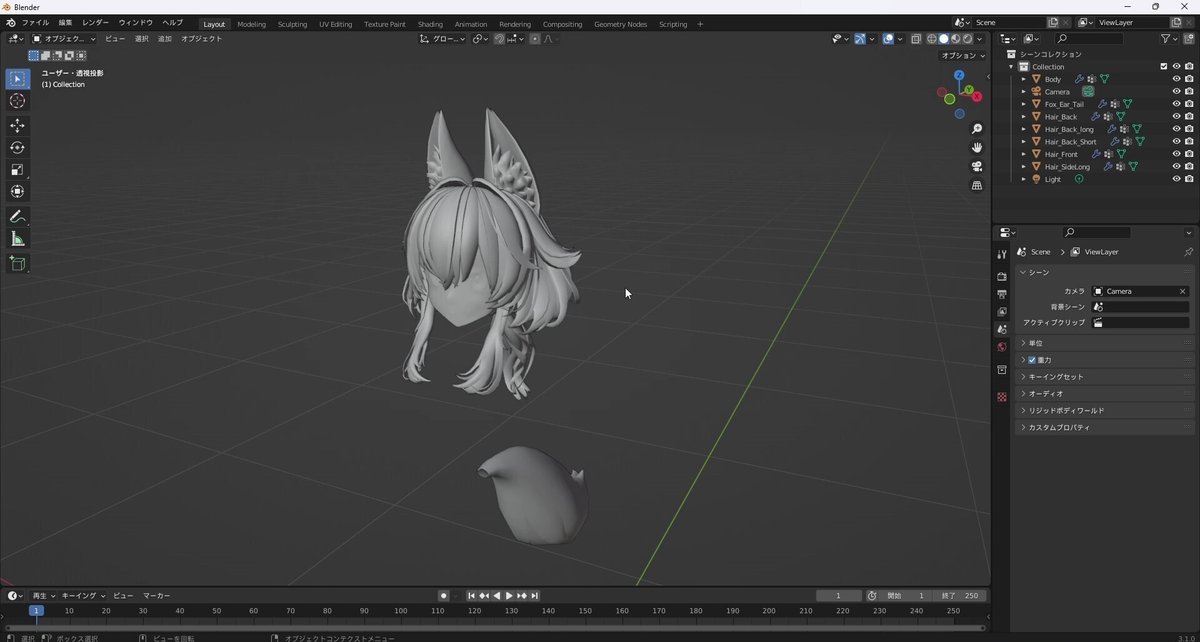
Task: Open the File menu
Action: [35, 23]
